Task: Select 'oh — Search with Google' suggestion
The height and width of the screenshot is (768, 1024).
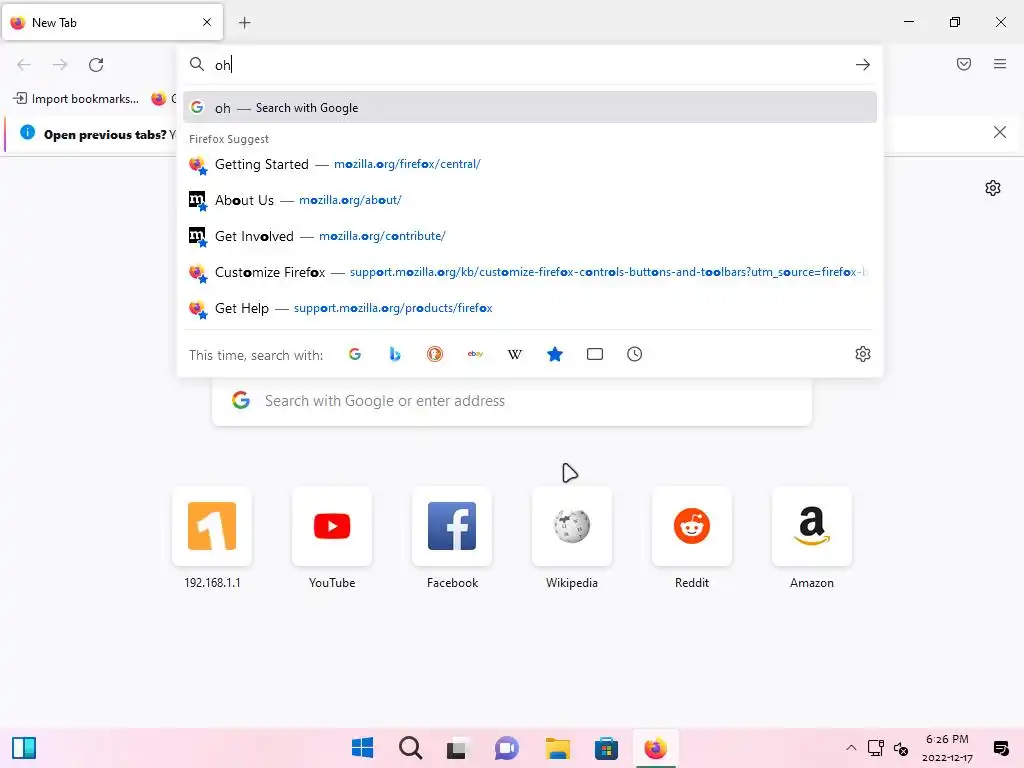Action: pyautogui.click(x=530, y=108)
